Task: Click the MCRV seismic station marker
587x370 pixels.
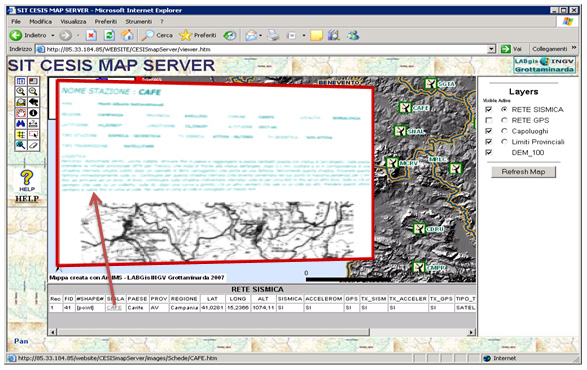Action: point(392,163)
